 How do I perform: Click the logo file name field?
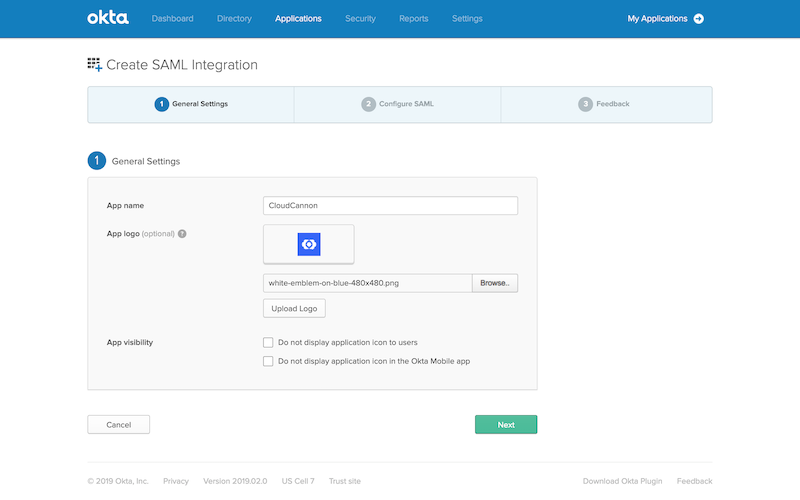[367, 283]
